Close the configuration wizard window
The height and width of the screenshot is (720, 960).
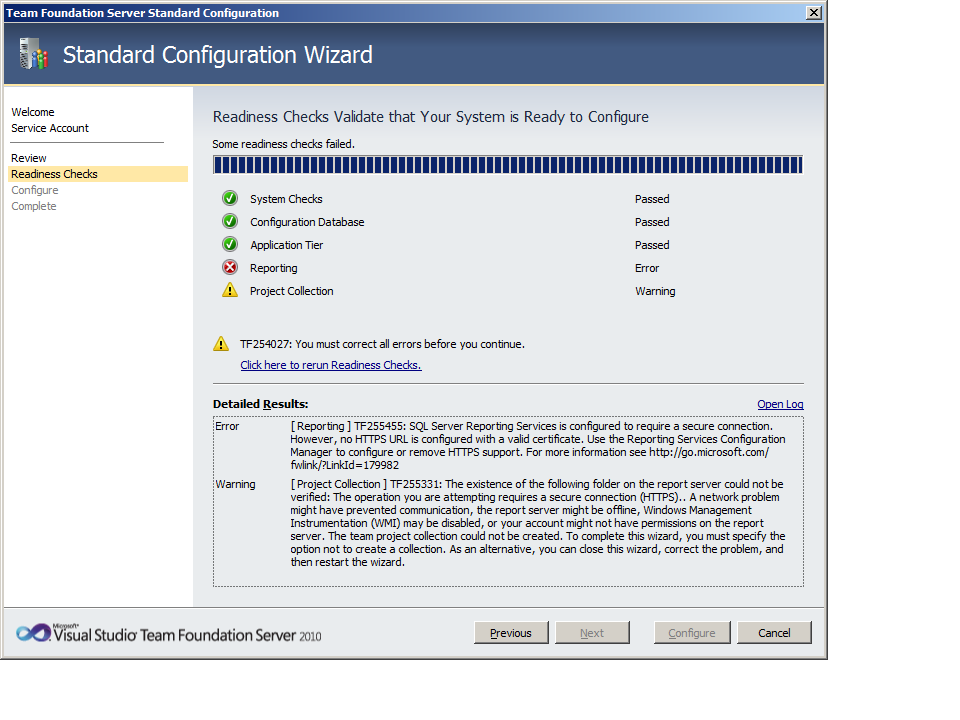(x=814, y=13)
